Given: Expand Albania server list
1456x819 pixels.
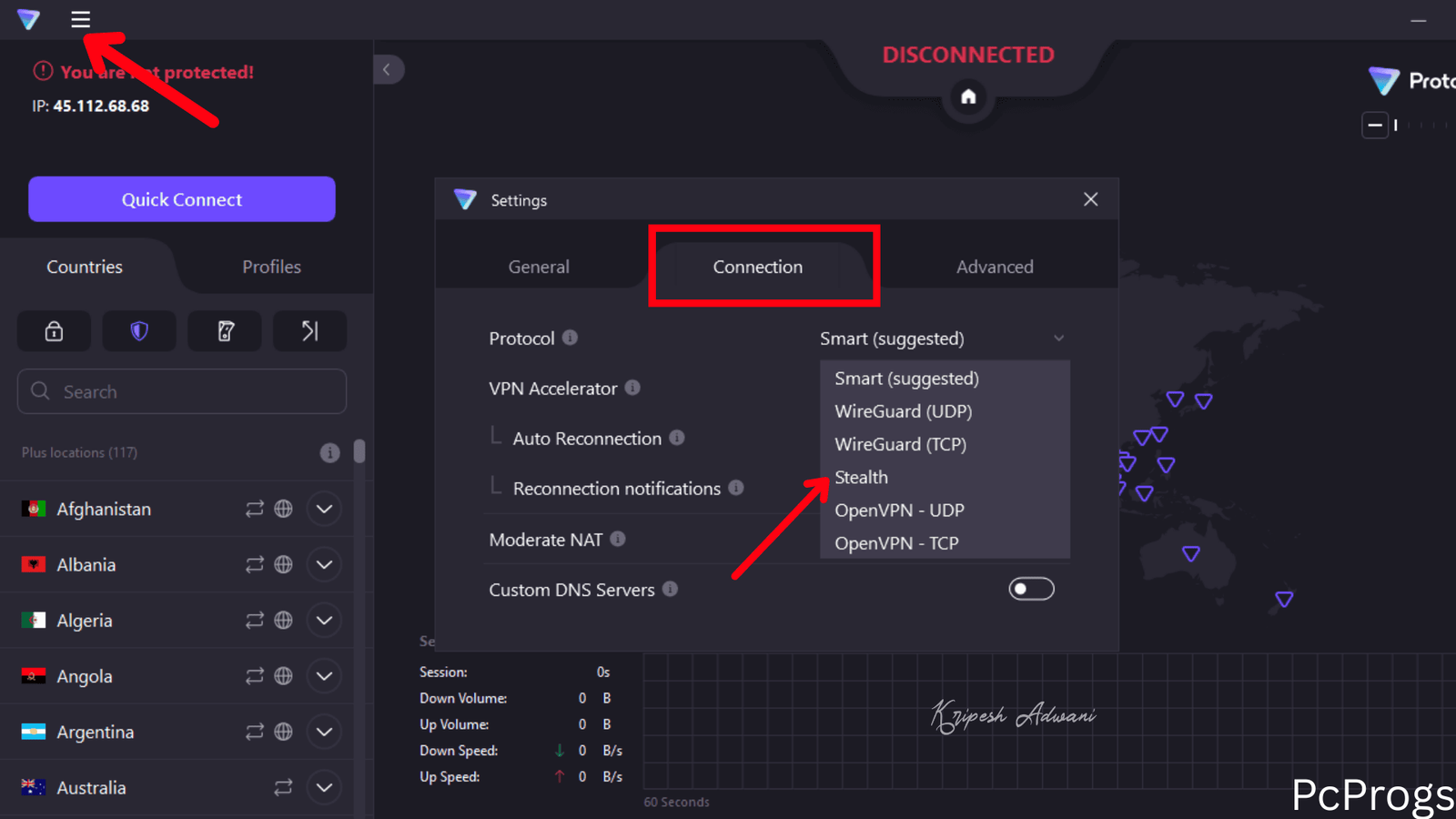Looking at the screenshot, I should (324, 564).
